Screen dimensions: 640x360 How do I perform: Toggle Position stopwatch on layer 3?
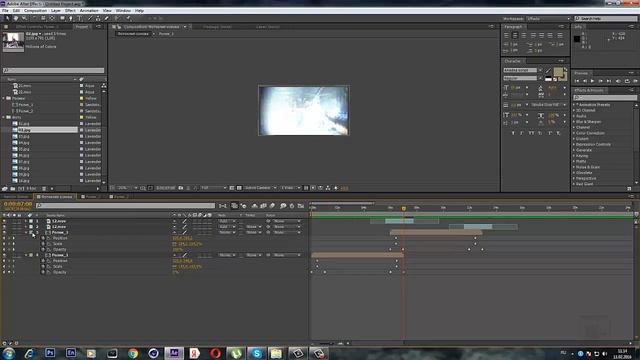click(x=43, y=238)
